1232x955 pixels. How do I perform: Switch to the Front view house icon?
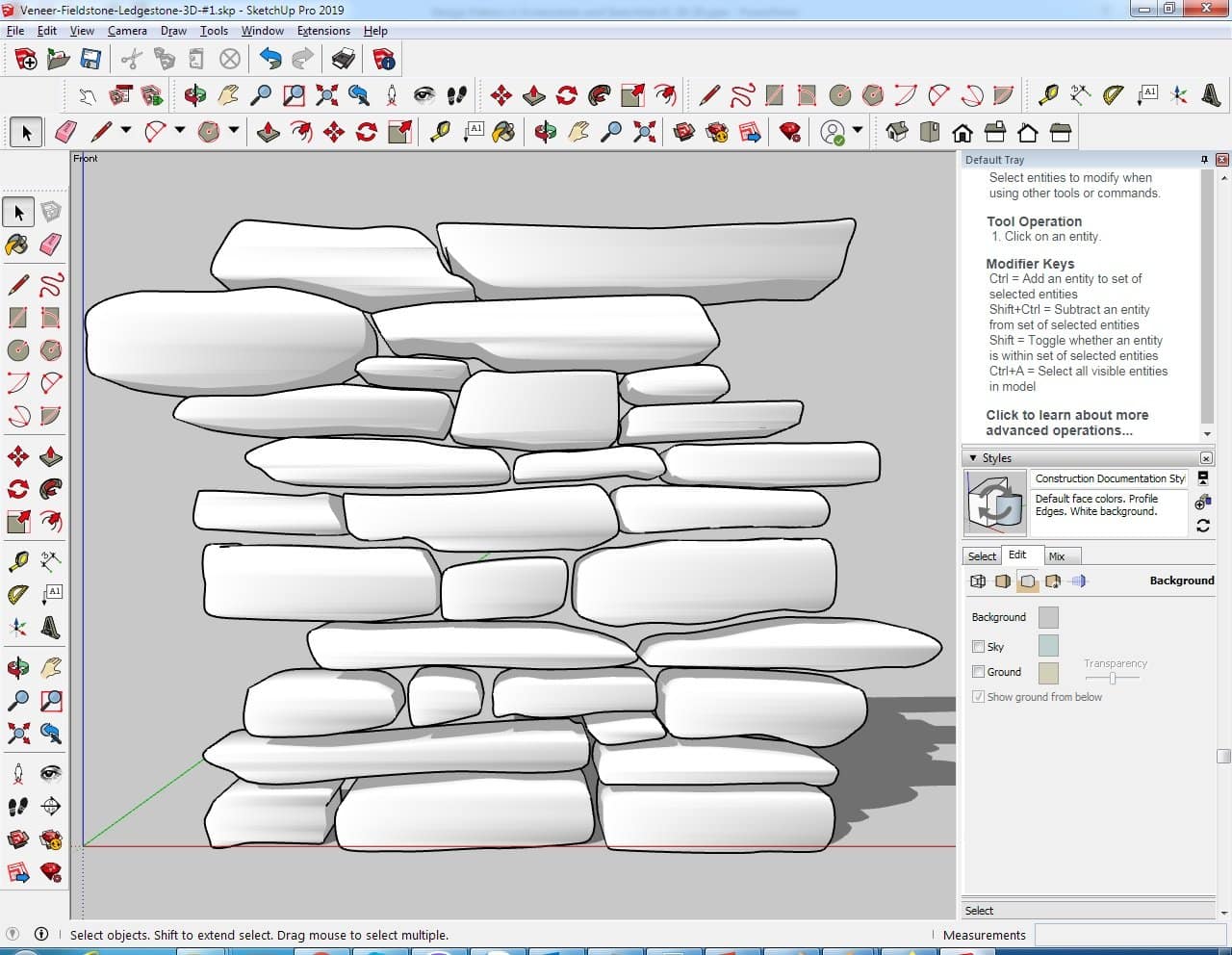pos(962,132)
